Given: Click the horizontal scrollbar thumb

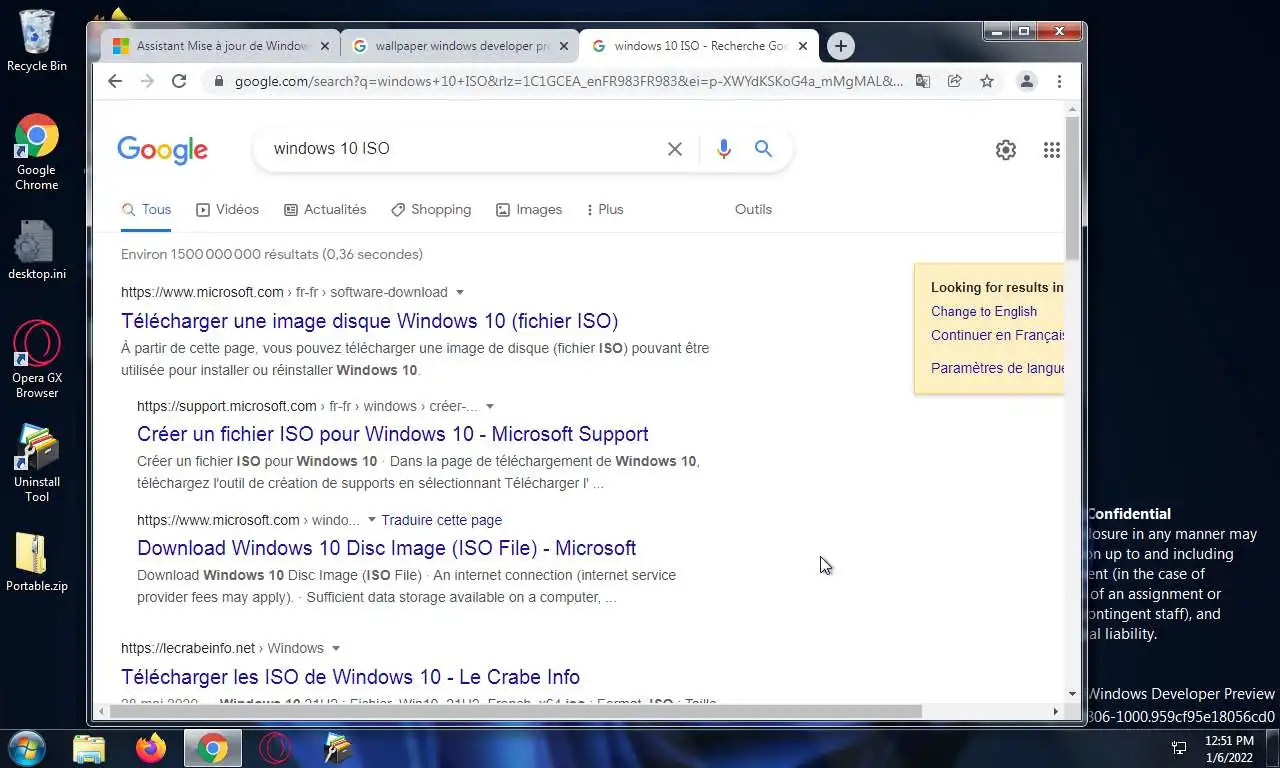Looking at the screenshot, I should (516, 711).
